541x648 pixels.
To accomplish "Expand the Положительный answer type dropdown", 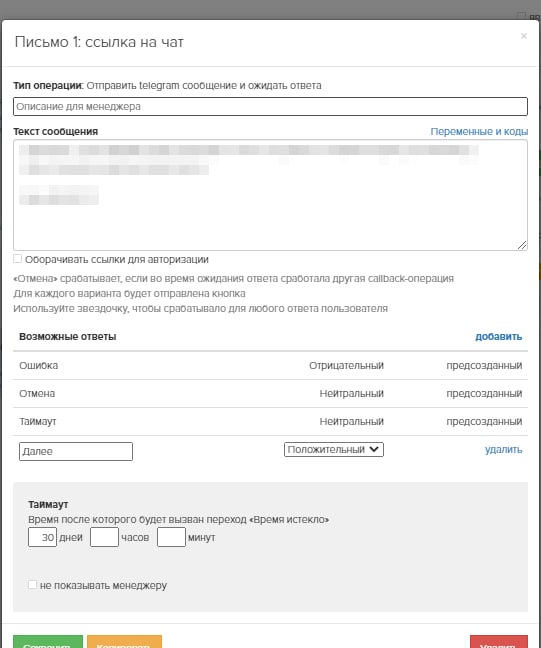I will click(334, 450).
